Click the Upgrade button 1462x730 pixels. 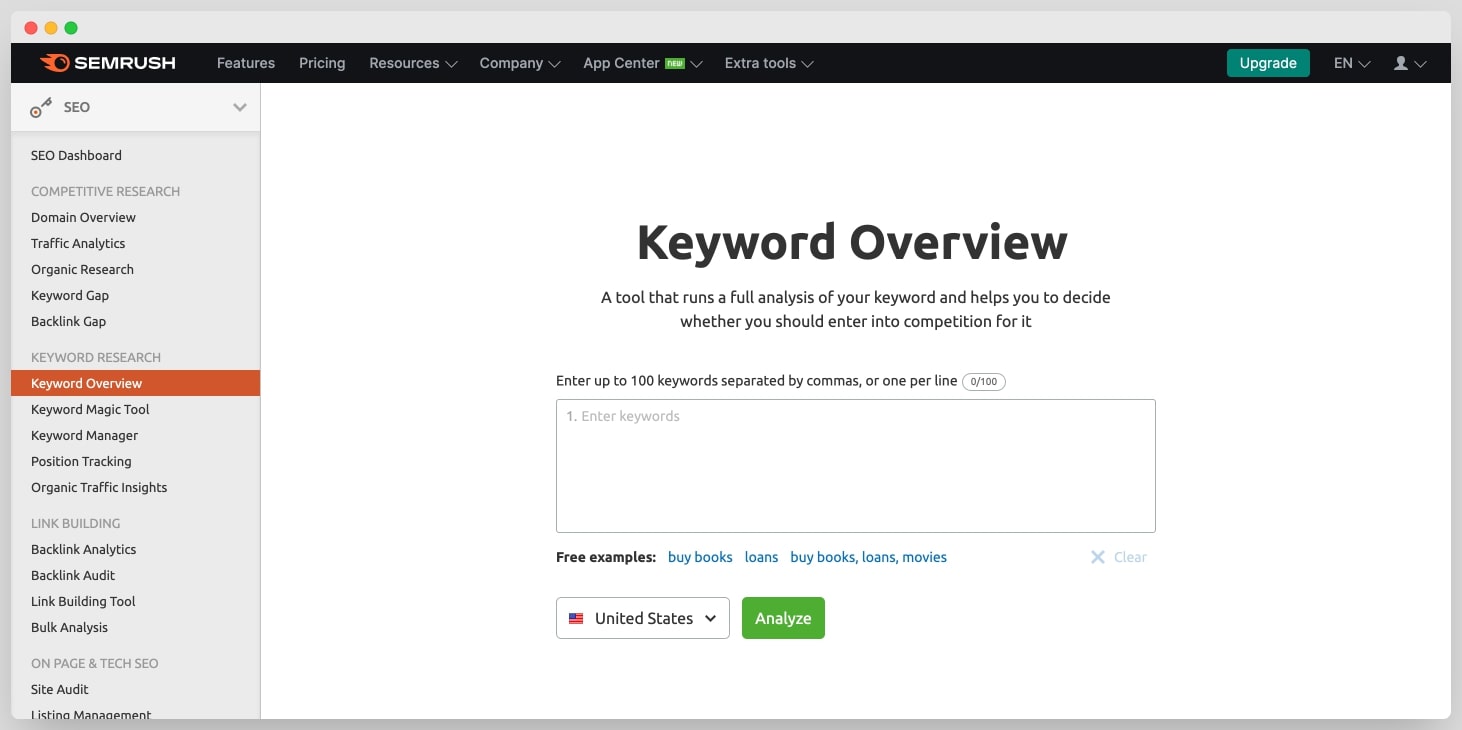pyautogui.click(x=1268, y=63)
